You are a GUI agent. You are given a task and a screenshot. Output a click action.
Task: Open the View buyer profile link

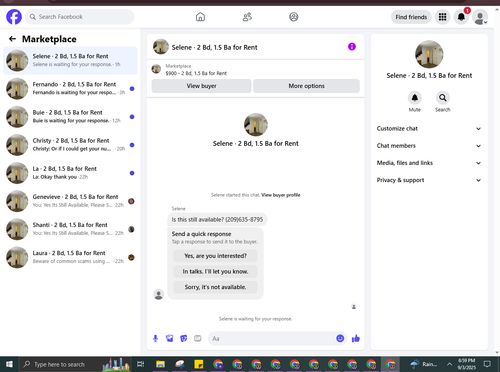click(x=281, y=195)
